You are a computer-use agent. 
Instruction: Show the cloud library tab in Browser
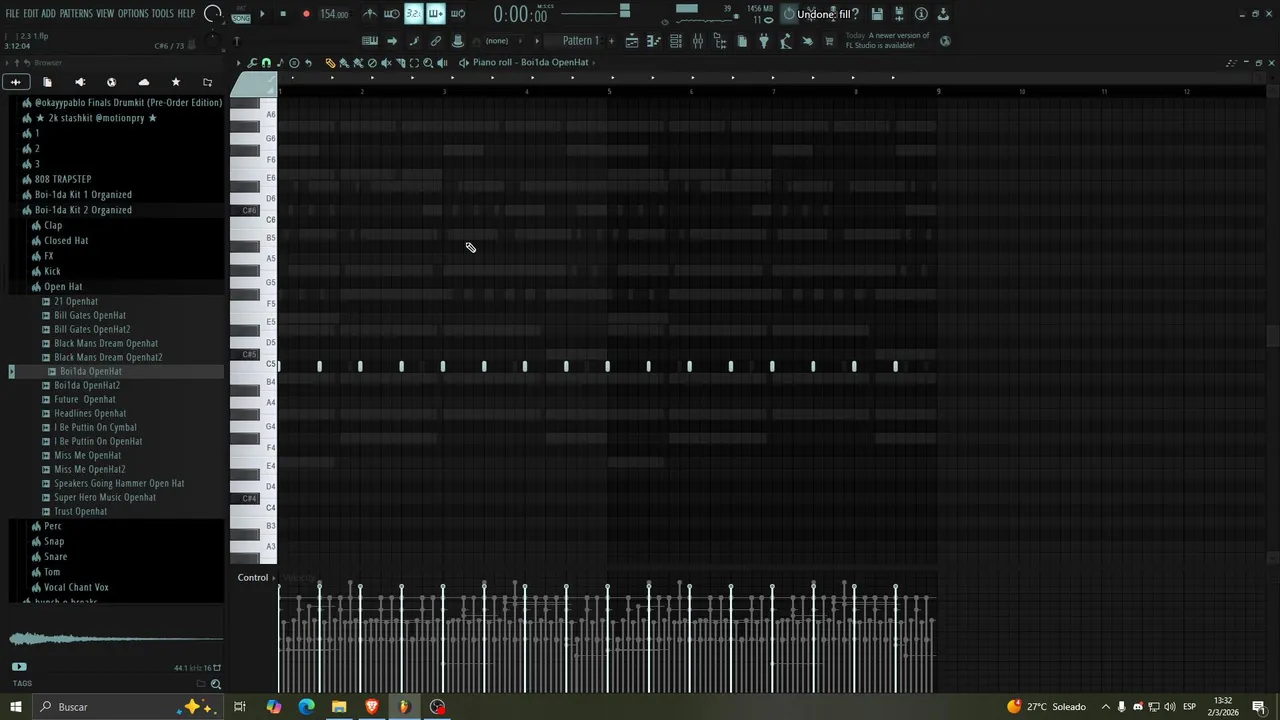(x=144, y=82)
